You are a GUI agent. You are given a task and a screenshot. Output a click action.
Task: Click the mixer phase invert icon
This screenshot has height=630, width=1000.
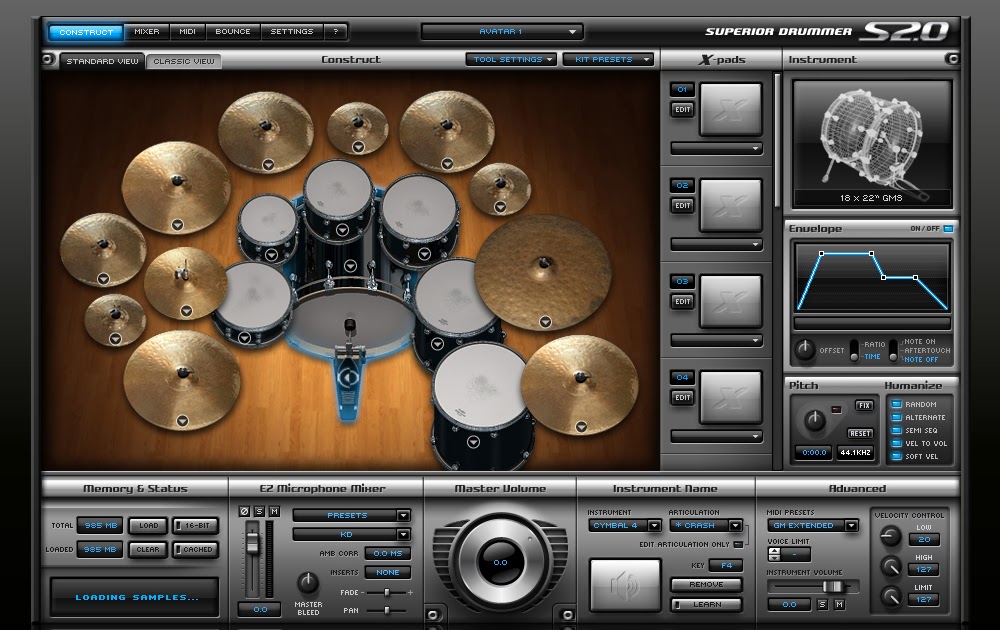tap(244, 511)
